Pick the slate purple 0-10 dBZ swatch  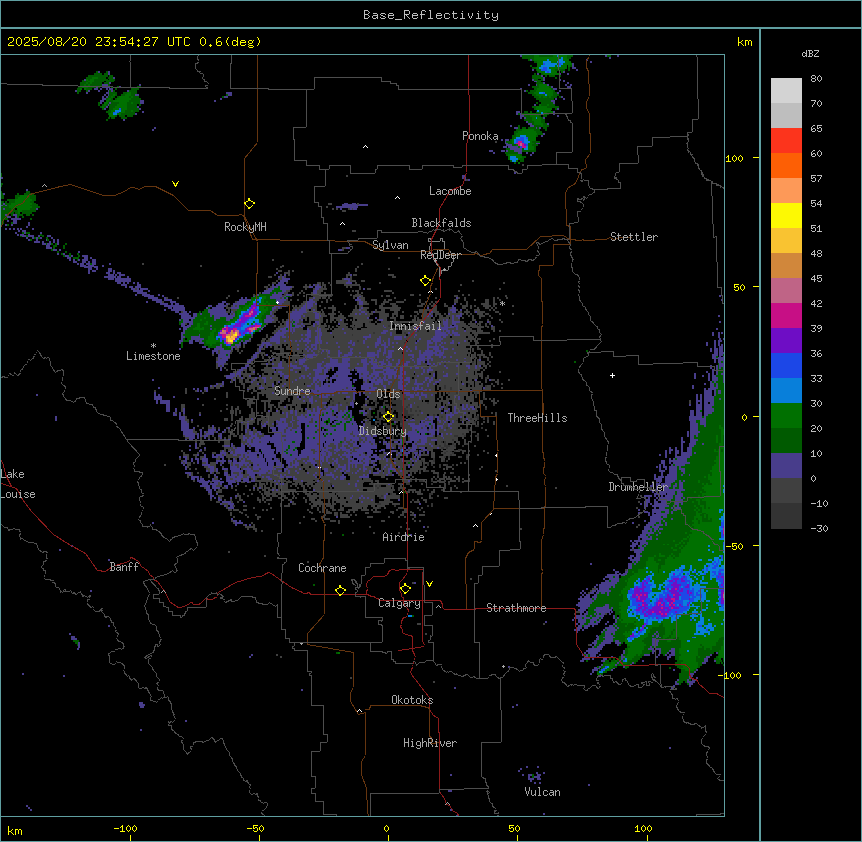point(786,466)
